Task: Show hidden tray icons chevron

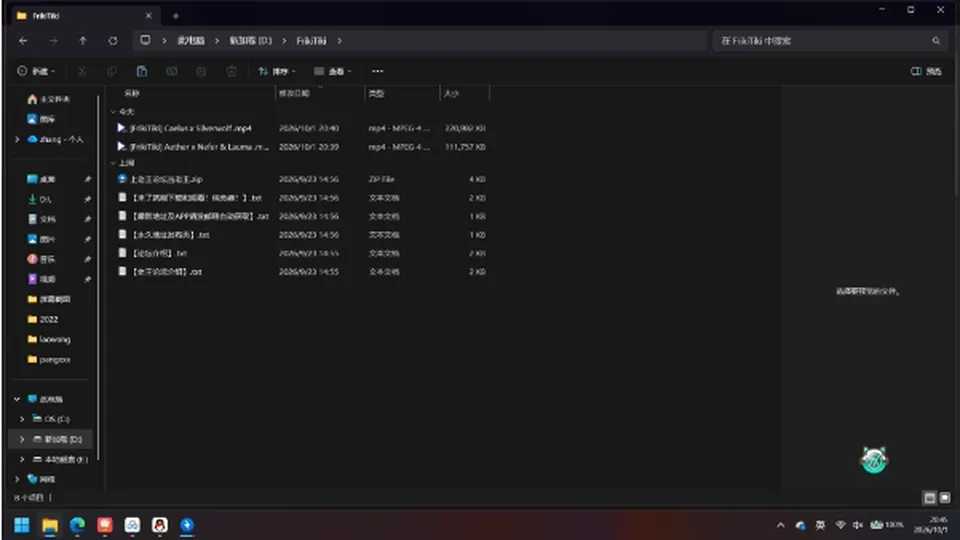Action: point(781,525)
